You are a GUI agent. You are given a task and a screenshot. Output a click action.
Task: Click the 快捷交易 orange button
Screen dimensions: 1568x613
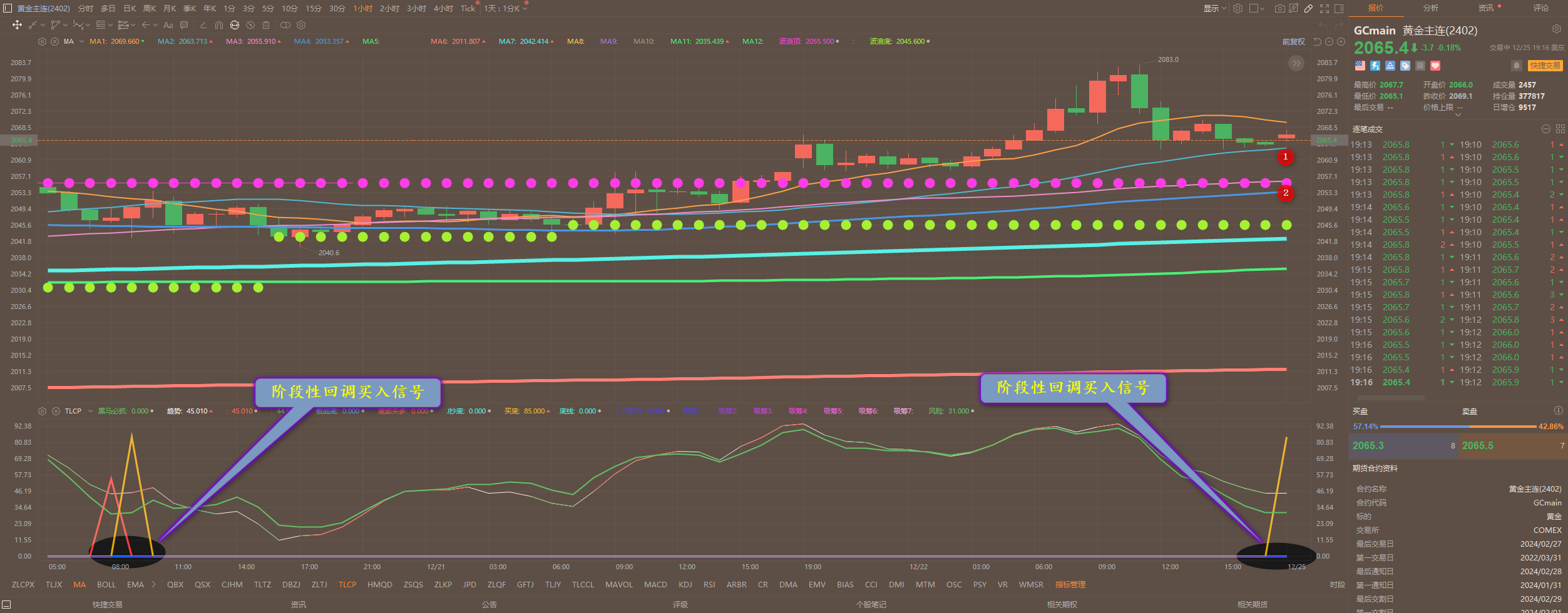coord(1545,66)
